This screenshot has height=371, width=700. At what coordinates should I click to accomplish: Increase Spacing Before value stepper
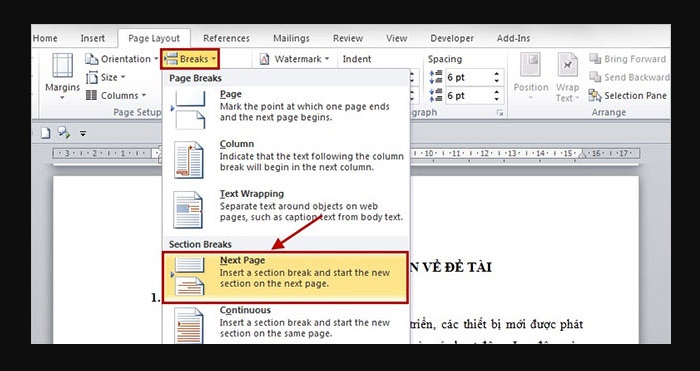pyautogui.click(x=496, y=74)
